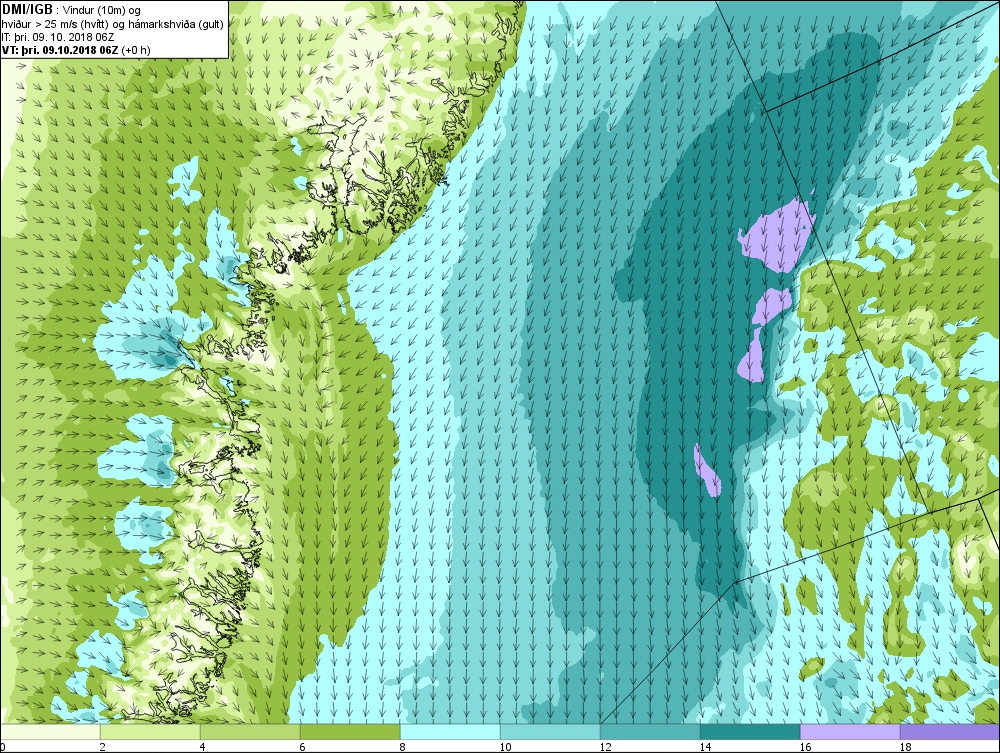Click the legend label '10'

[x=505, y=747]
